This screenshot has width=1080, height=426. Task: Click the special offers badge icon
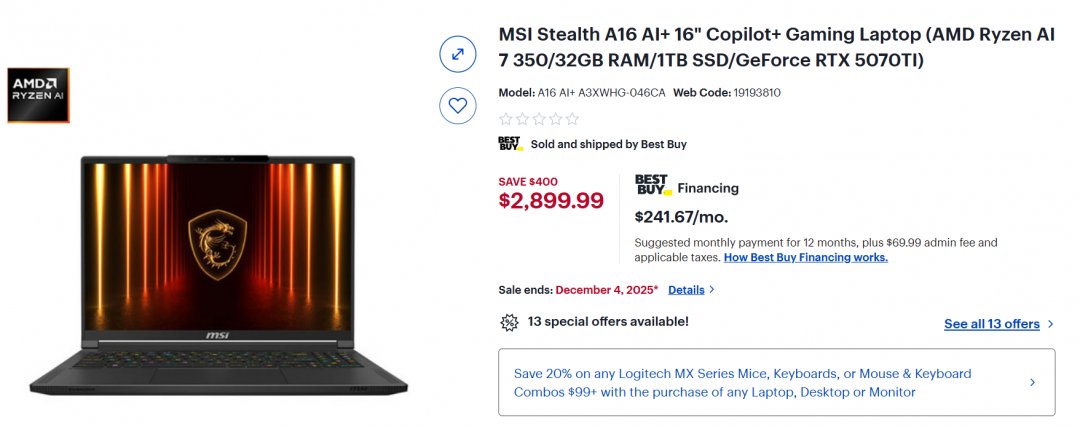[x=509, y=322]
